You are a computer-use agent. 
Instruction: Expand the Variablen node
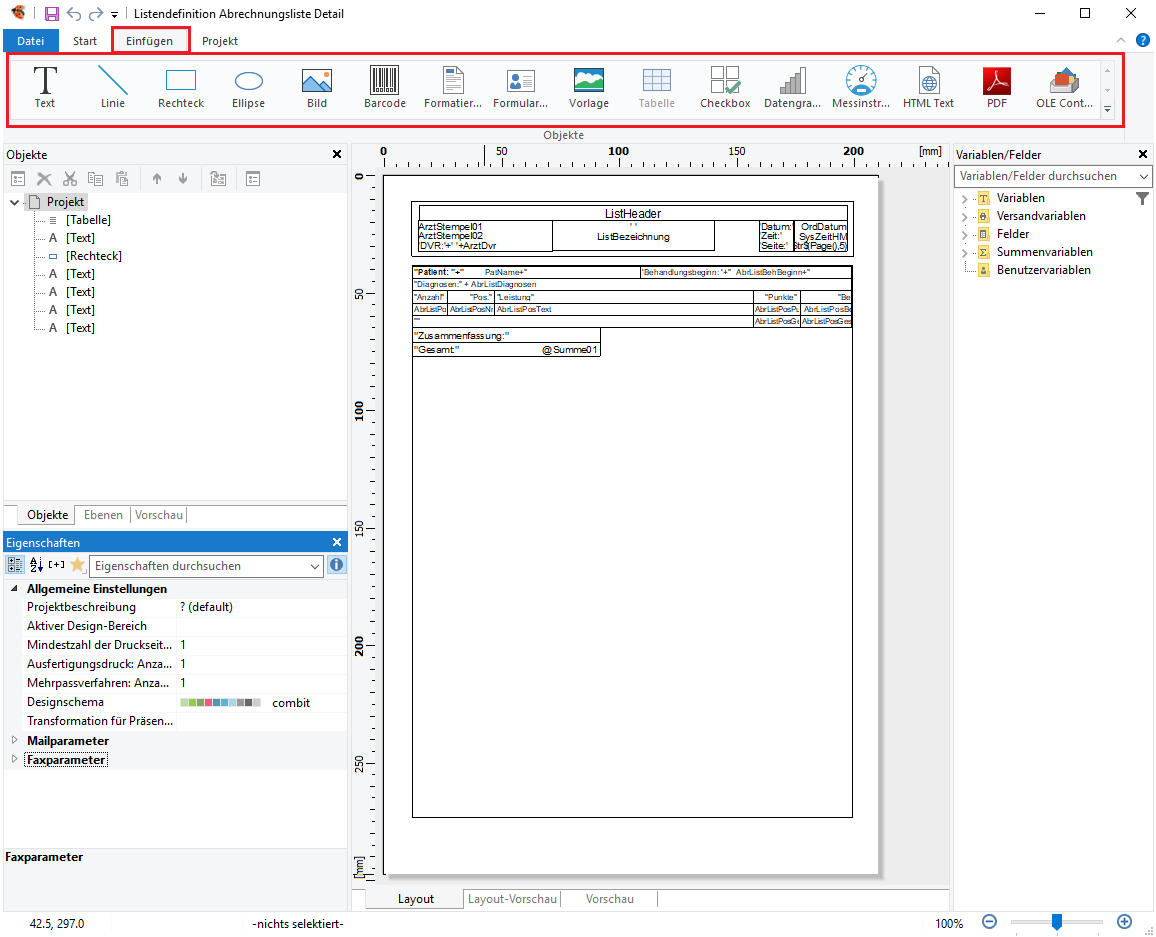[x=964, y=198]
